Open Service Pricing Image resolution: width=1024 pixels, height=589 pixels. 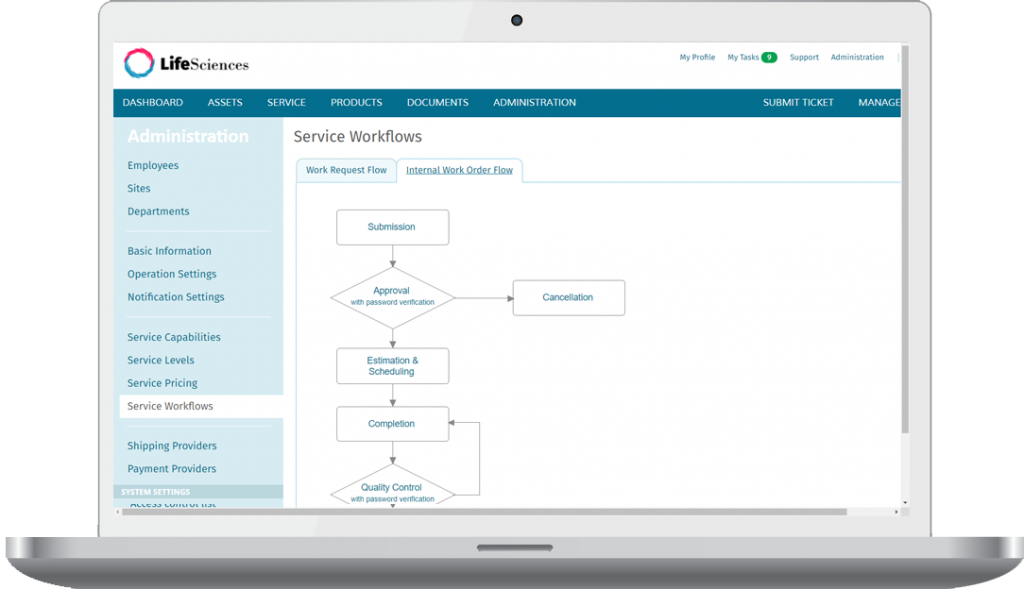tap(162, 383)
